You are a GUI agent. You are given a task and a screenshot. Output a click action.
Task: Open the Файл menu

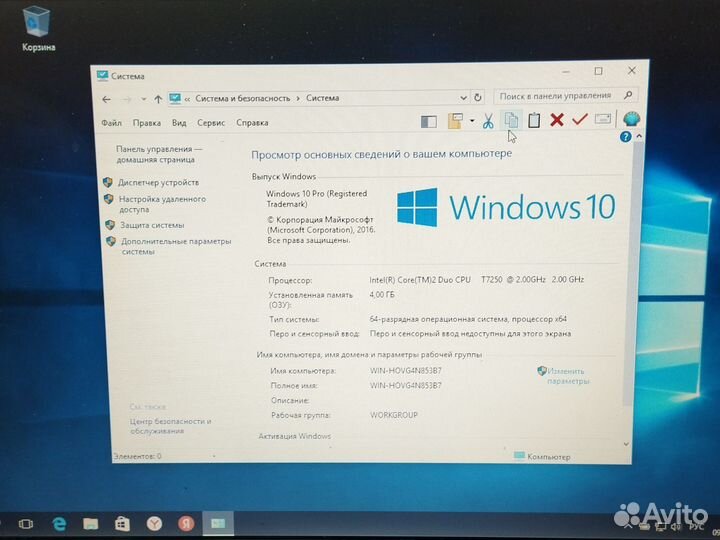pos(111,123)
